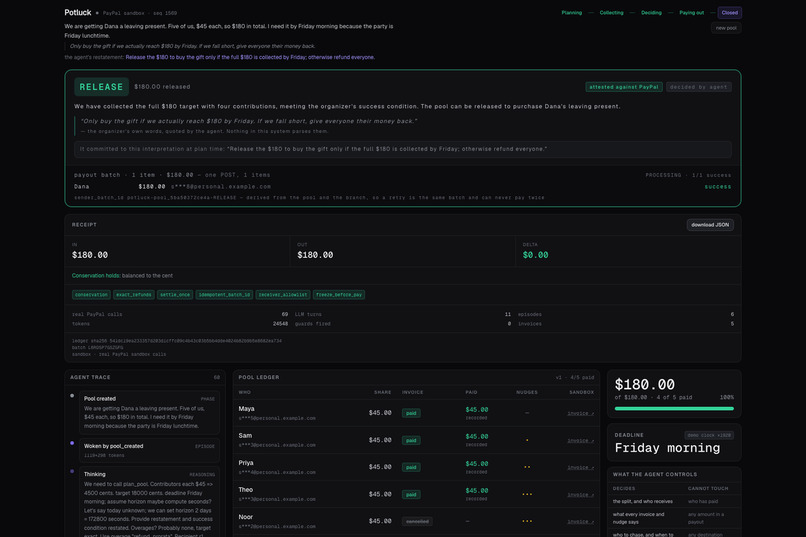Click the 'demo clock' badge in Deadline card
The image size is (806, 537).
(709, 435)
